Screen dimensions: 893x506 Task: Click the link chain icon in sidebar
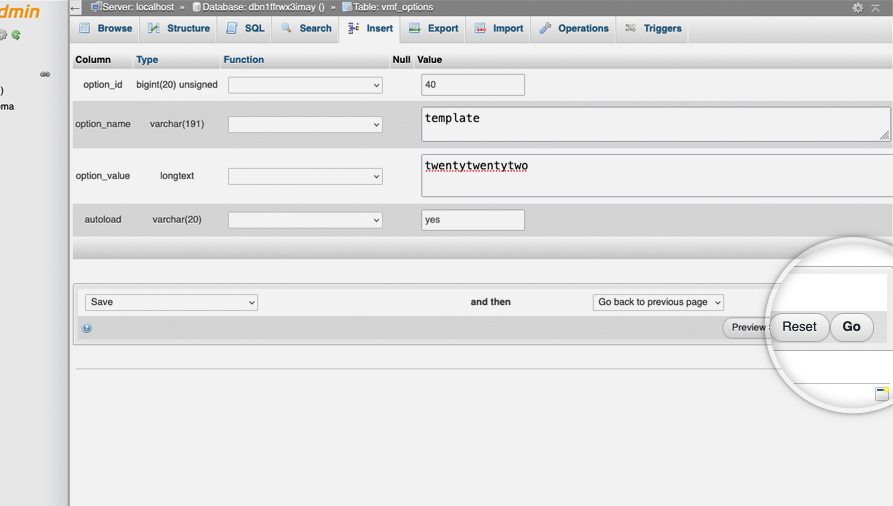pos(45,74)
